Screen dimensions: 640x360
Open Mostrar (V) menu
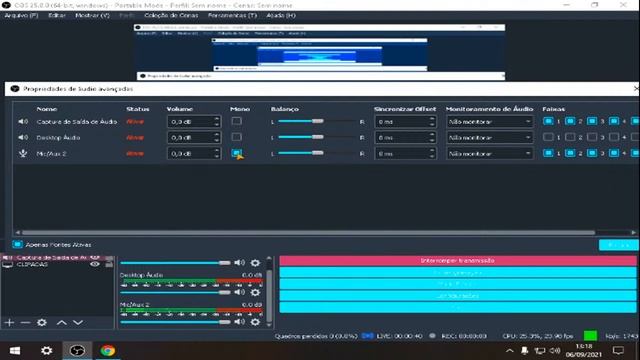(92, 15)
